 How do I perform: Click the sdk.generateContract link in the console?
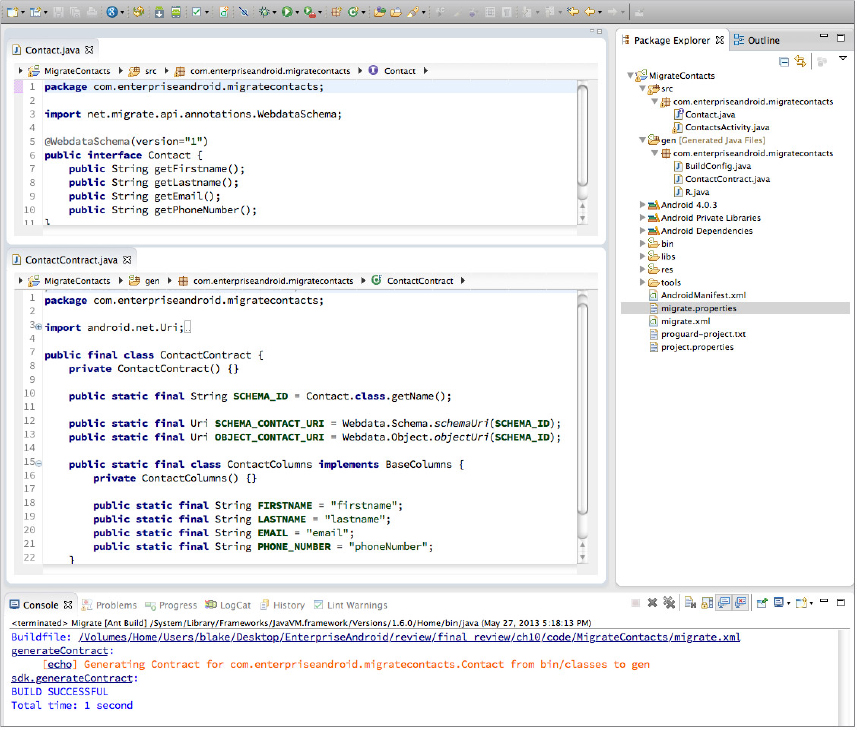click(x=72, y=678)
